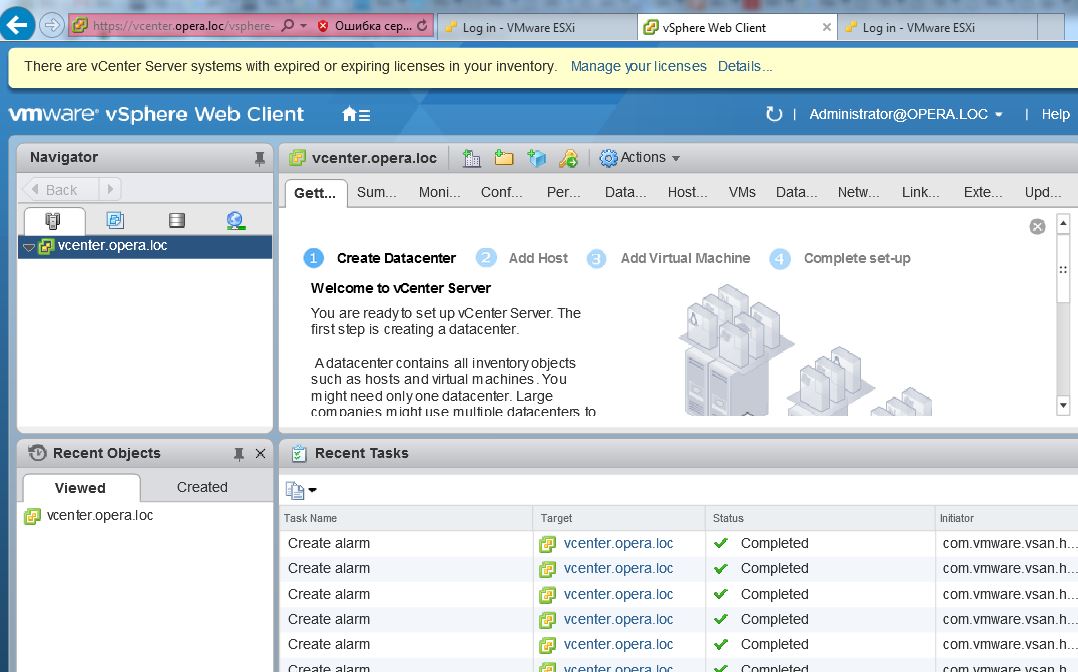The height and width of the screenshot is (672, 1078).
Task: Switch to Storage inventory view
Action: coord(177,220)
